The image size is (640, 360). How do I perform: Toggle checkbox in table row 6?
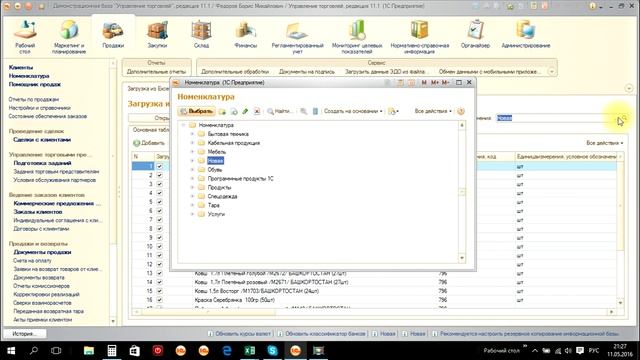(160, 211)
